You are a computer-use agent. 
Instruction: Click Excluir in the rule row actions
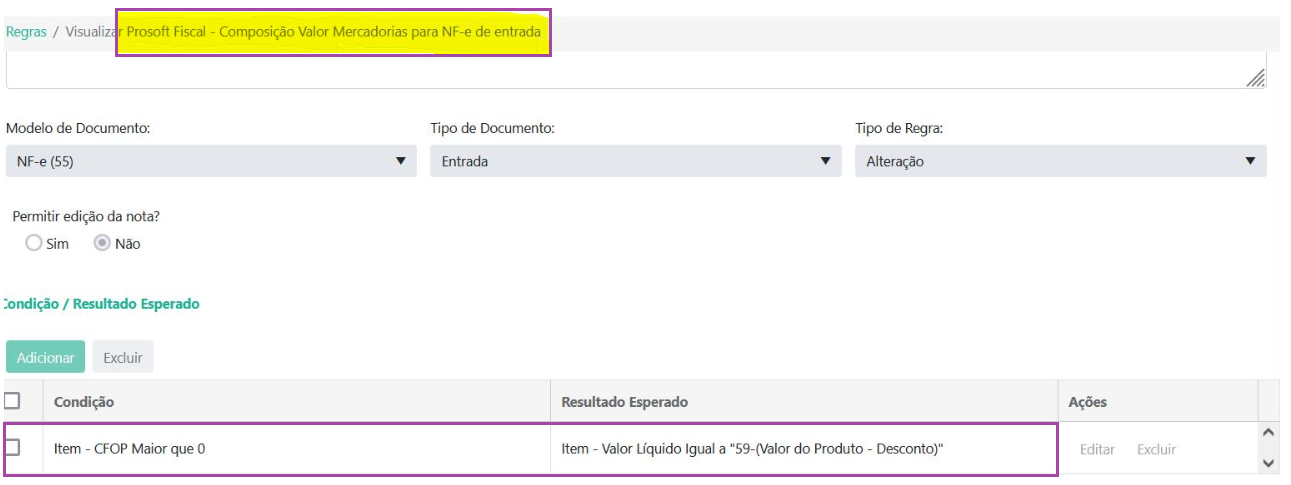(x=1156, y=449)
